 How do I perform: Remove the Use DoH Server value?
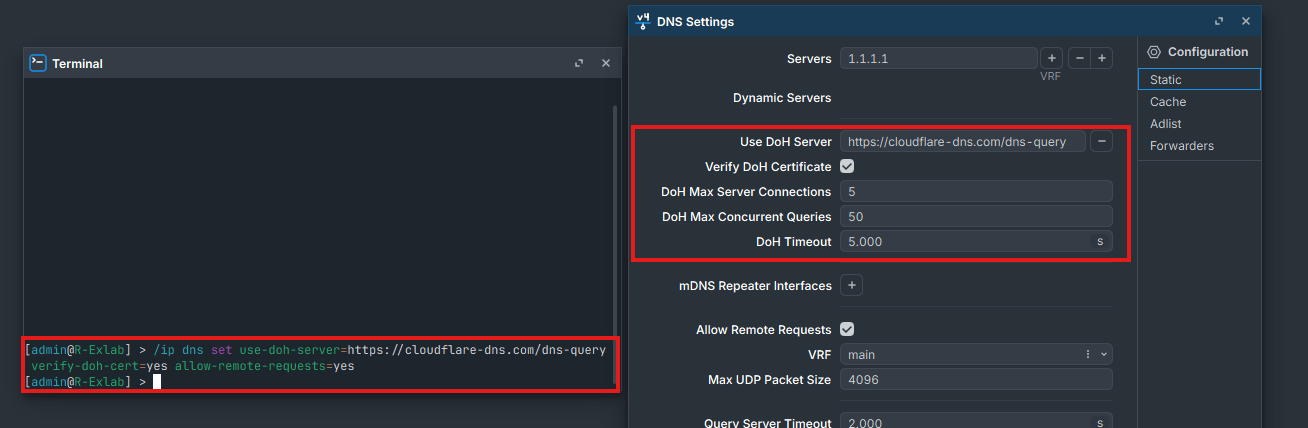(1101, 142)
